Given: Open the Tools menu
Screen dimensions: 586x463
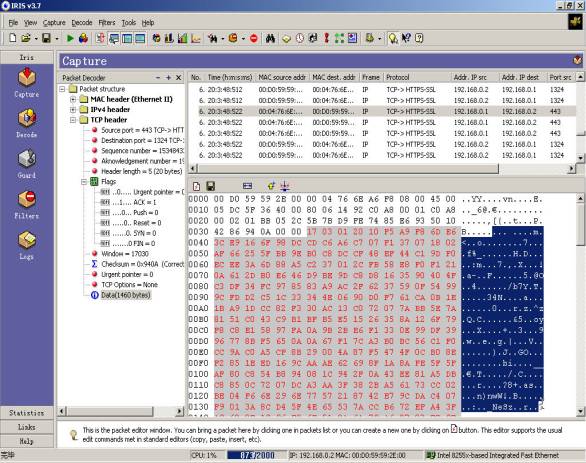Looking at the screenshot, I should click(x=129, y=23).
